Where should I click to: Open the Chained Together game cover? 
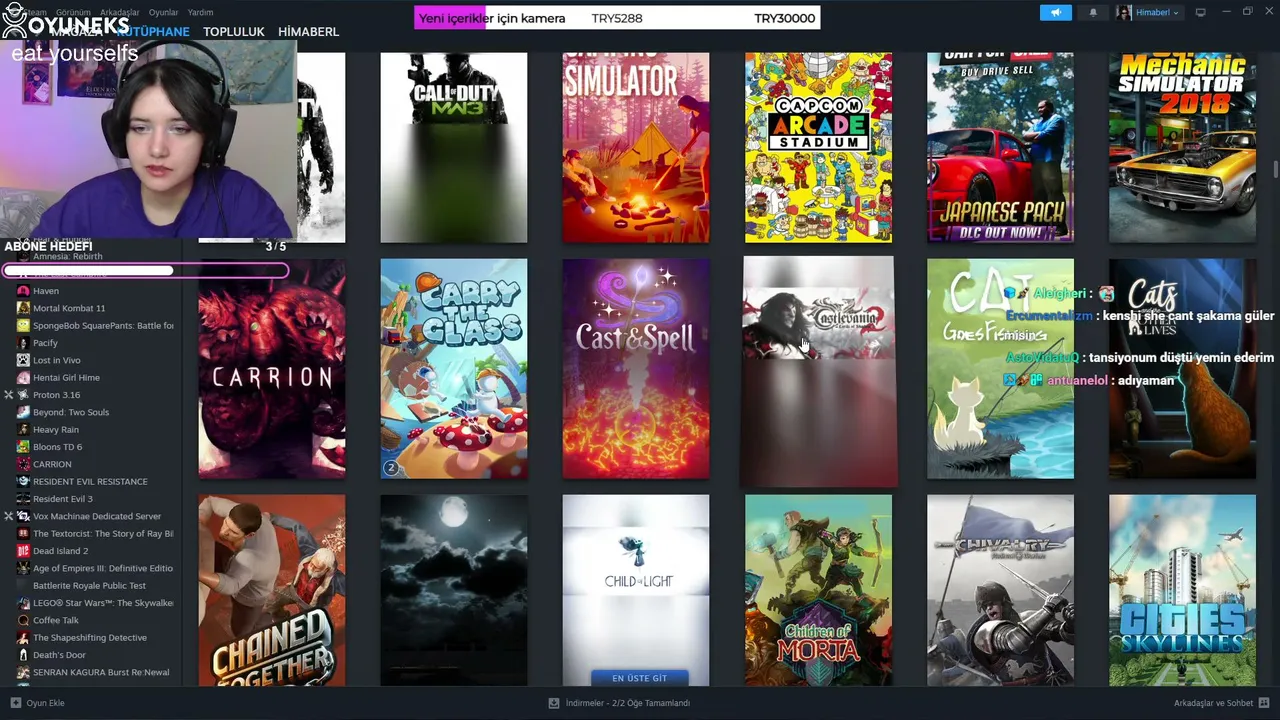(272, 590)
